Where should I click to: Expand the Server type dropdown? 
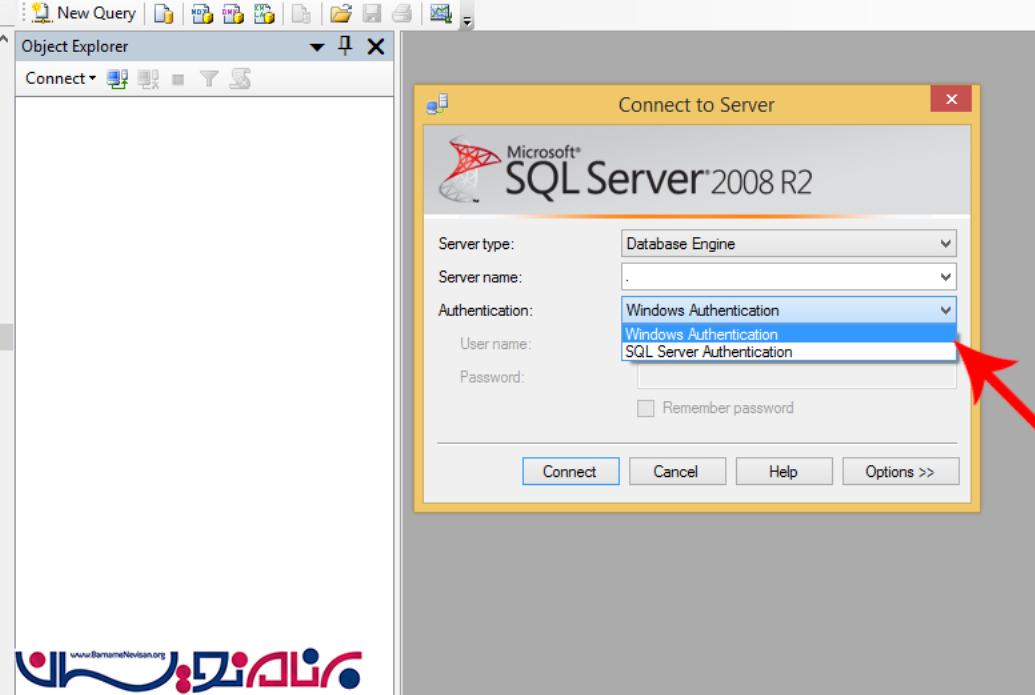[945, 243]
